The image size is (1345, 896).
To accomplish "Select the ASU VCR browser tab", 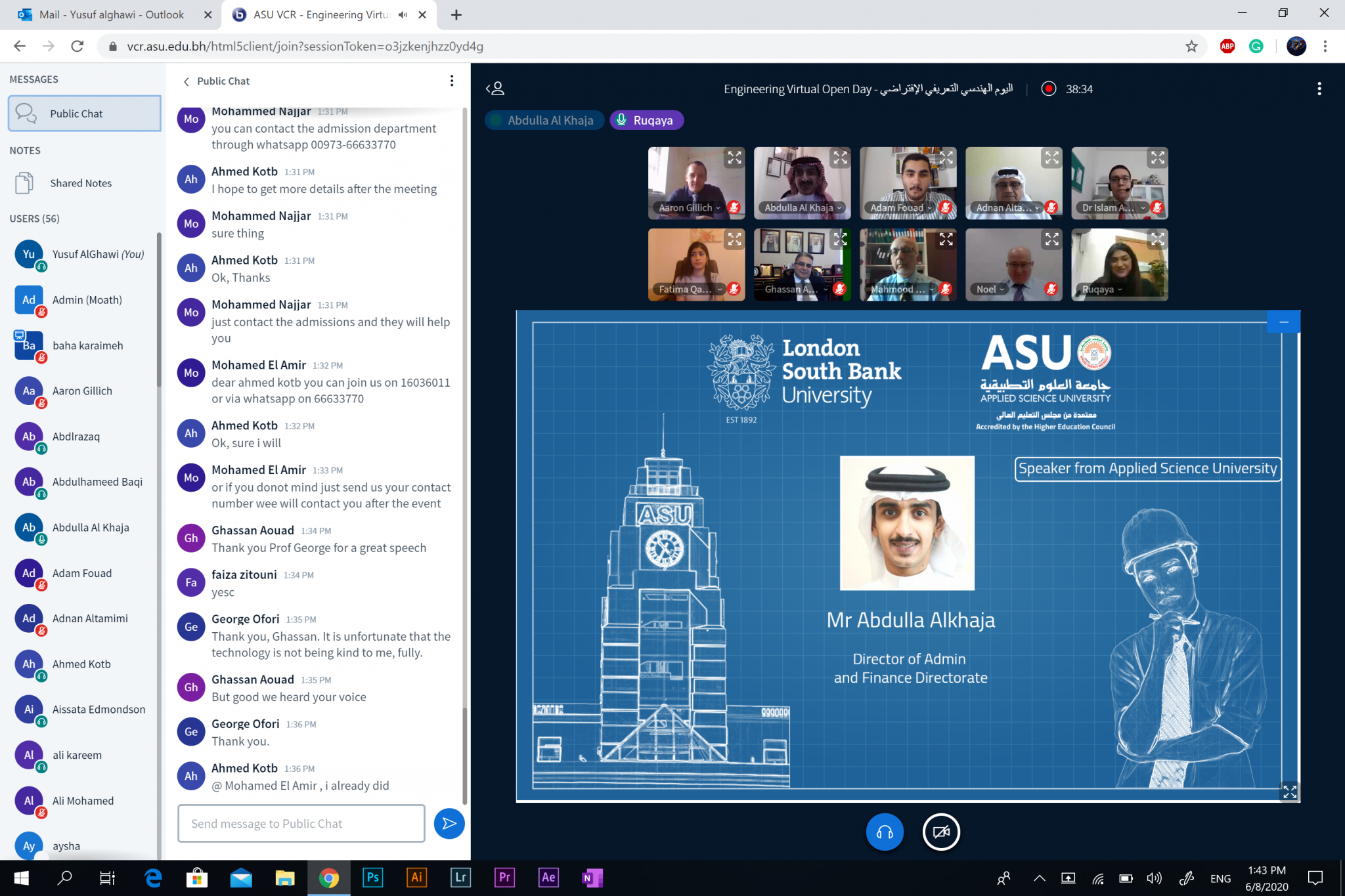I will (322, 14).
